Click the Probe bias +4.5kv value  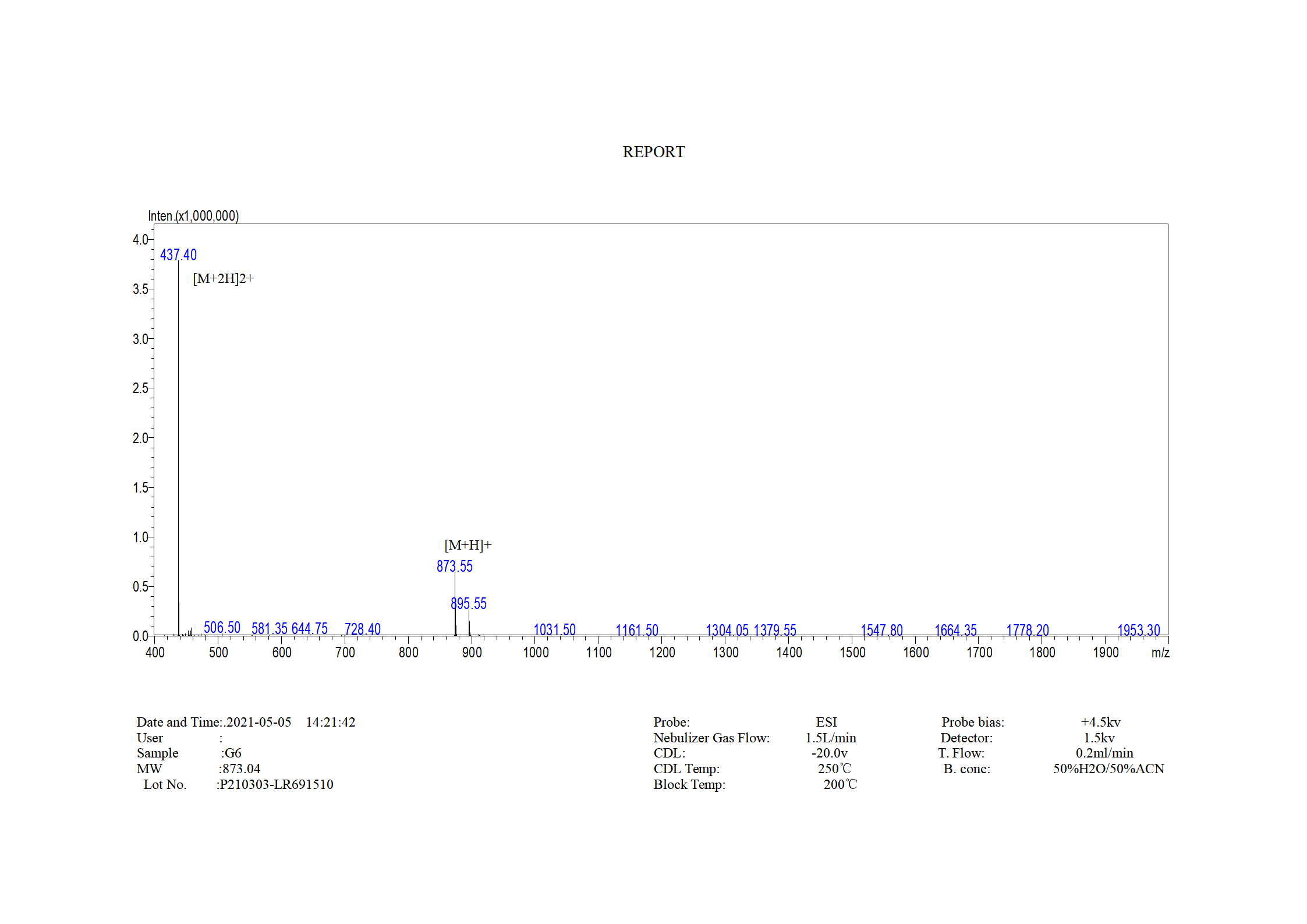click(x=1100, y=723)
